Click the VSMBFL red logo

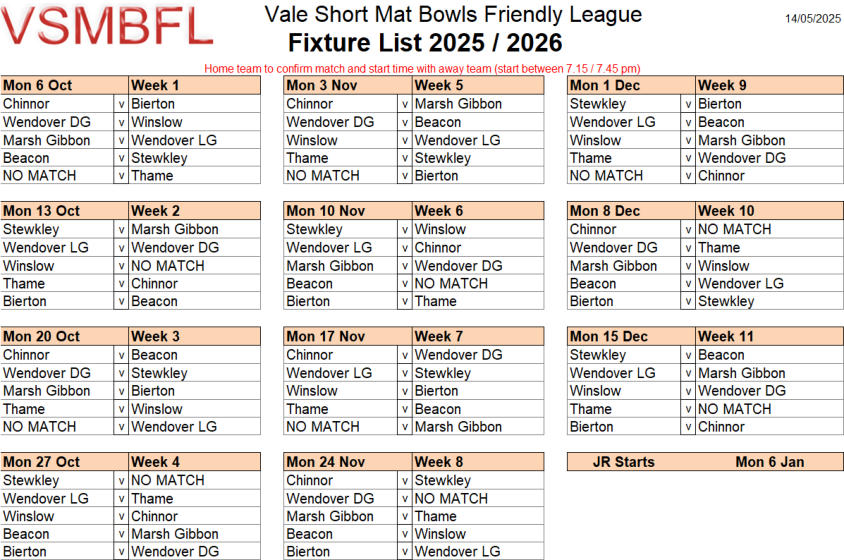[107, 26]
